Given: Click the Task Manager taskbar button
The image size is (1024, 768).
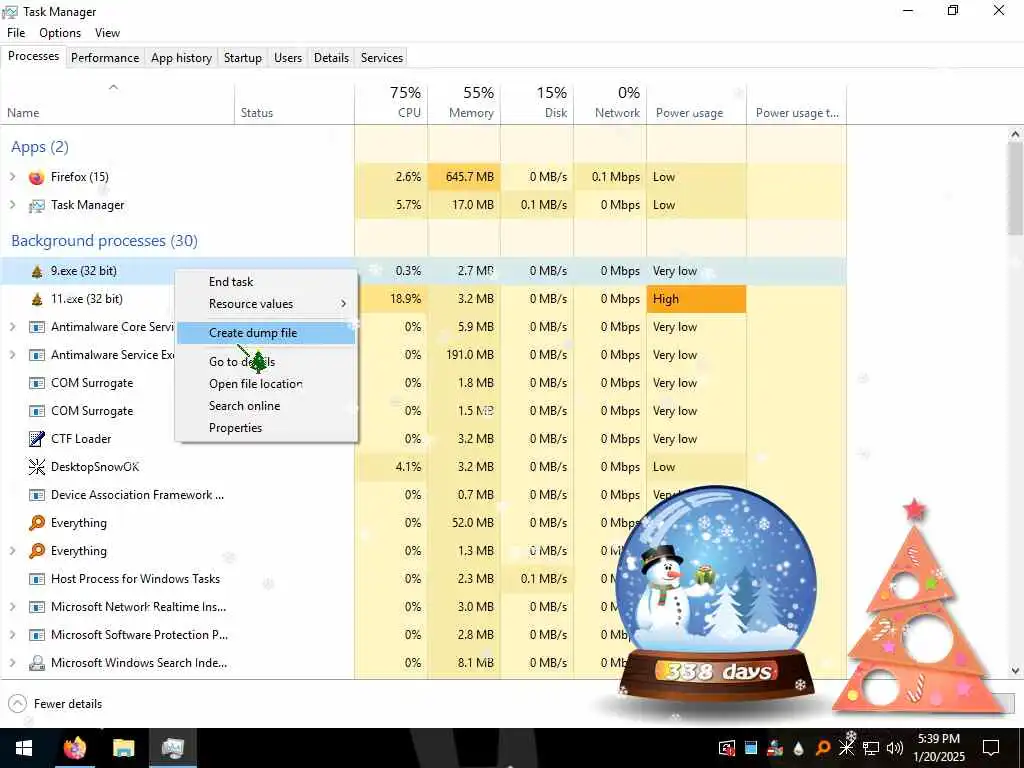Looking at the screenshot, I should (172, 748).
